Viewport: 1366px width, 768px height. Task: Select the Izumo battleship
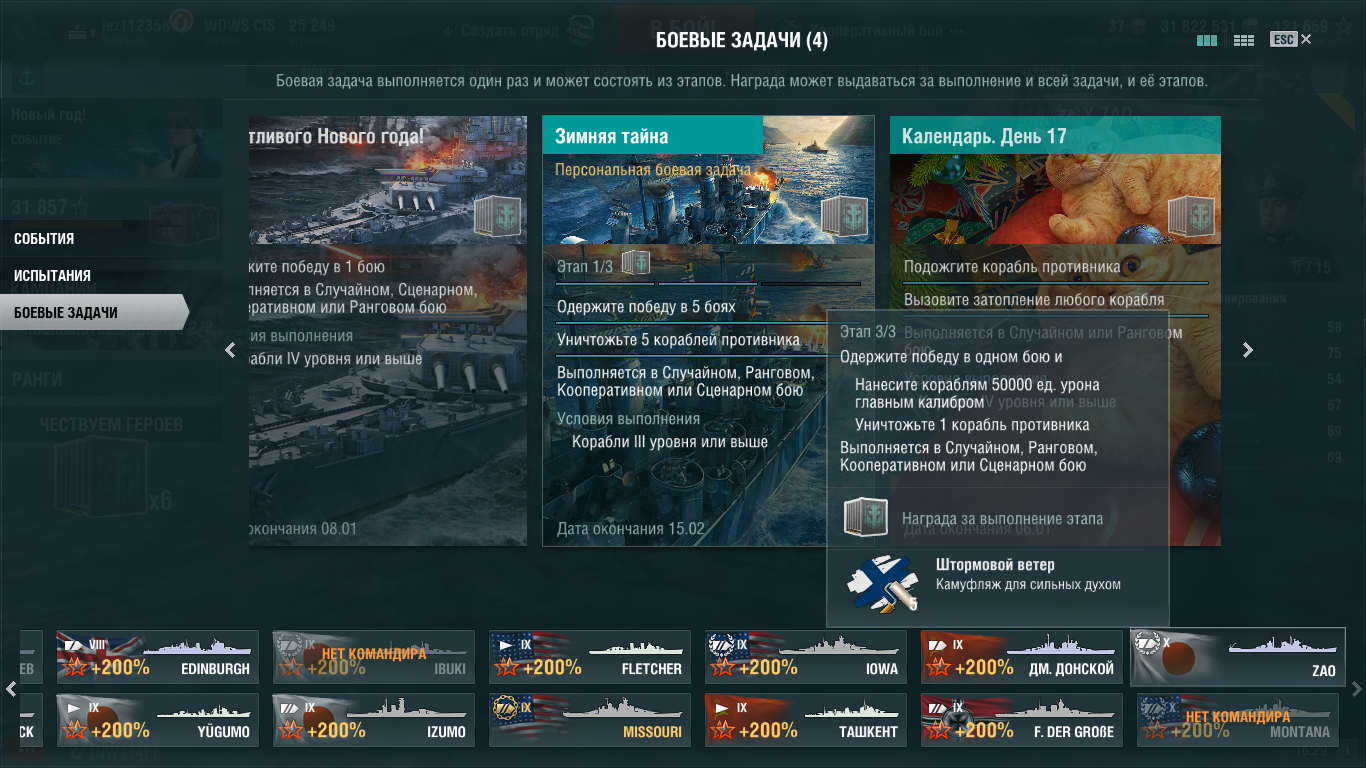tap(374, 720)
